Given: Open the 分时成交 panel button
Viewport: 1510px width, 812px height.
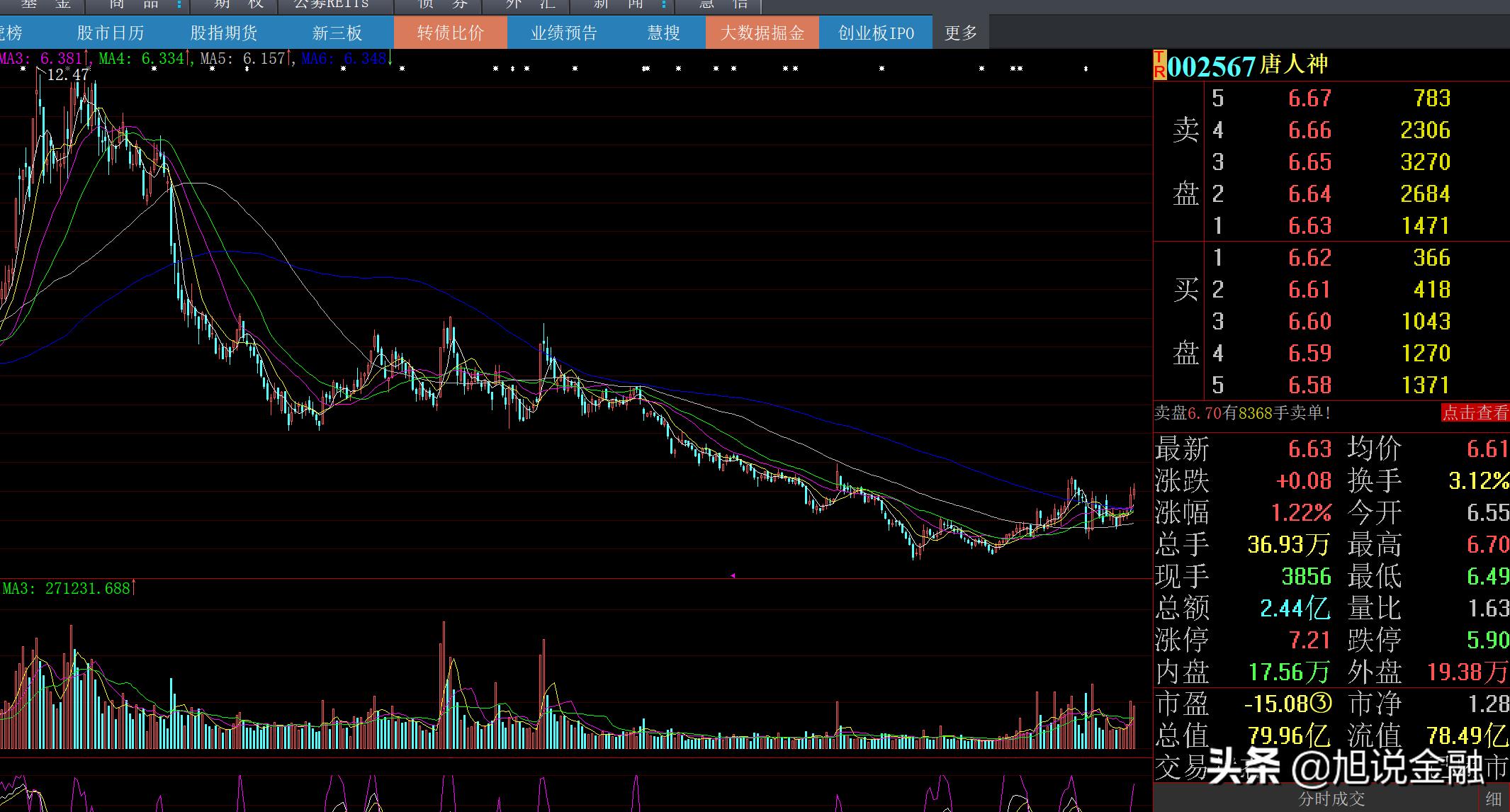Looking at the screenshot, I should (1332, 799).
